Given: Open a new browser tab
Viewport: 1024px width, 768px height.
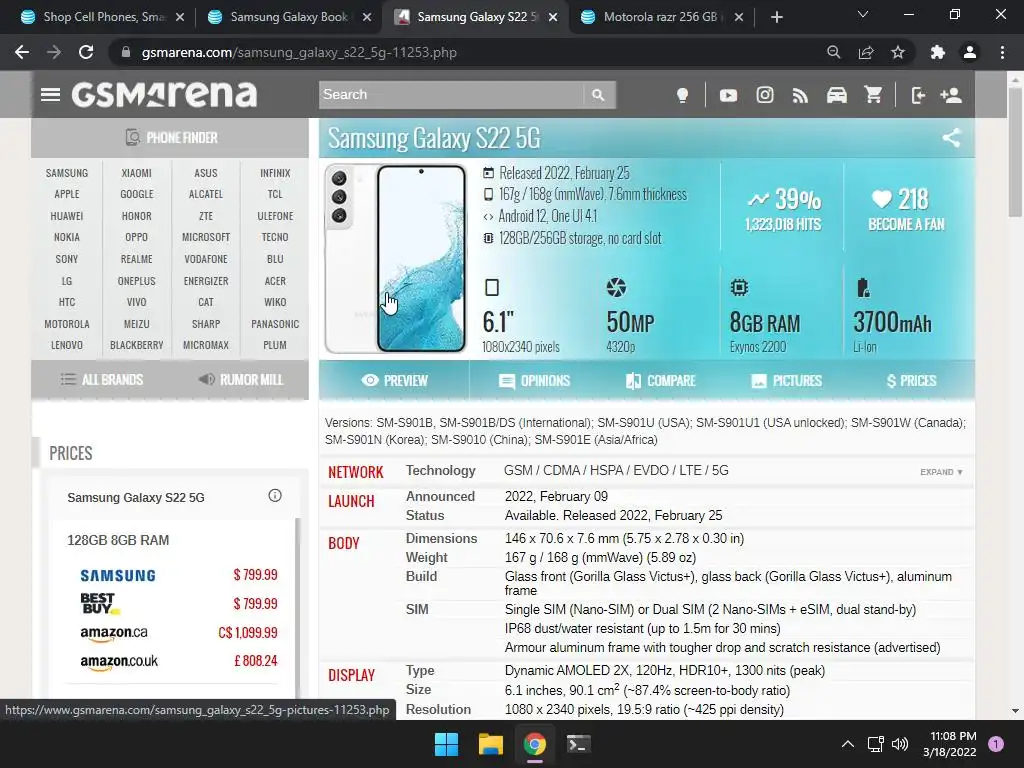Looking at the screenshot, I should (x=776, y=17).
